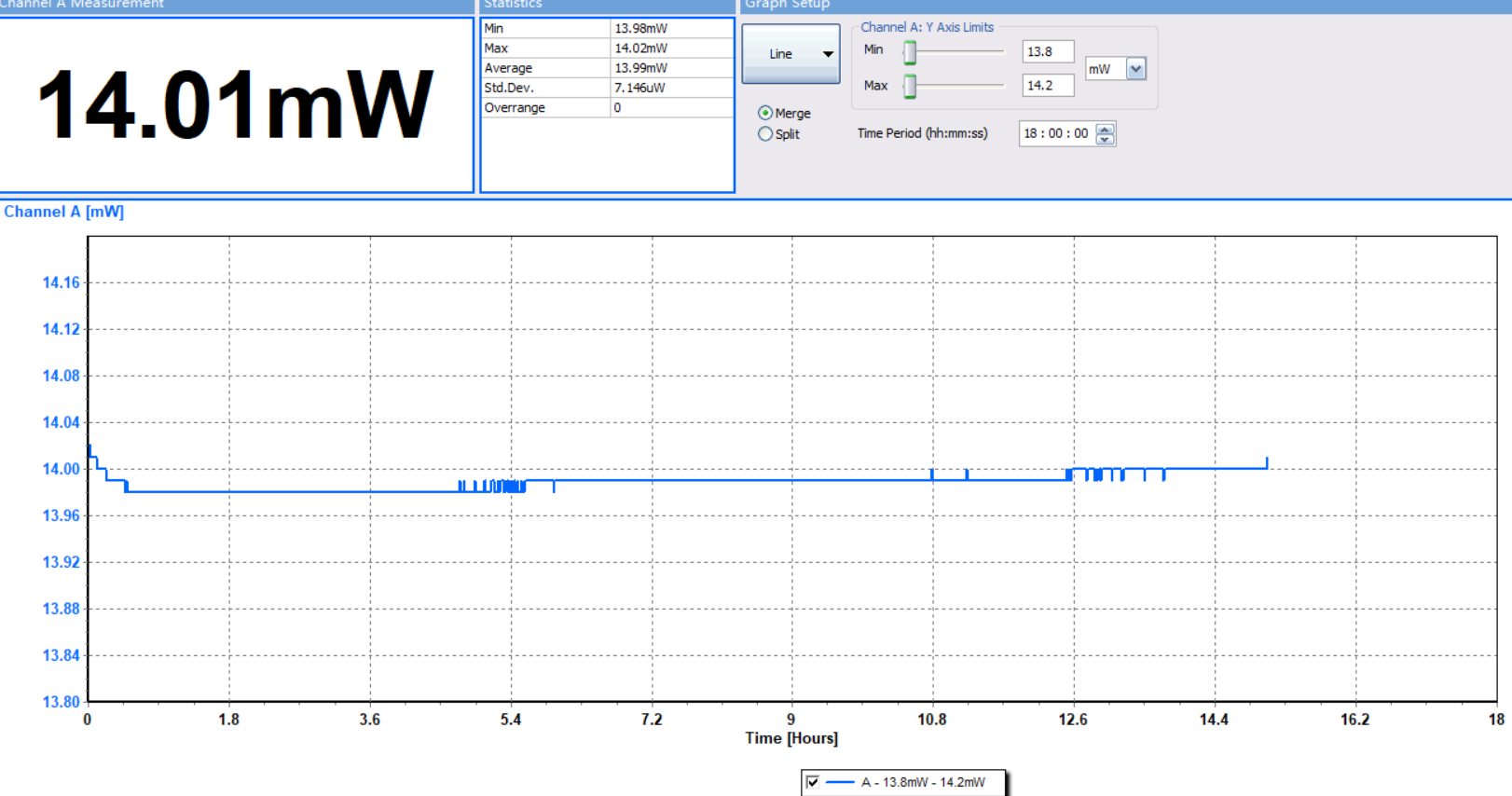Toggle the Channel A legend checkbox

pos(813,782)
